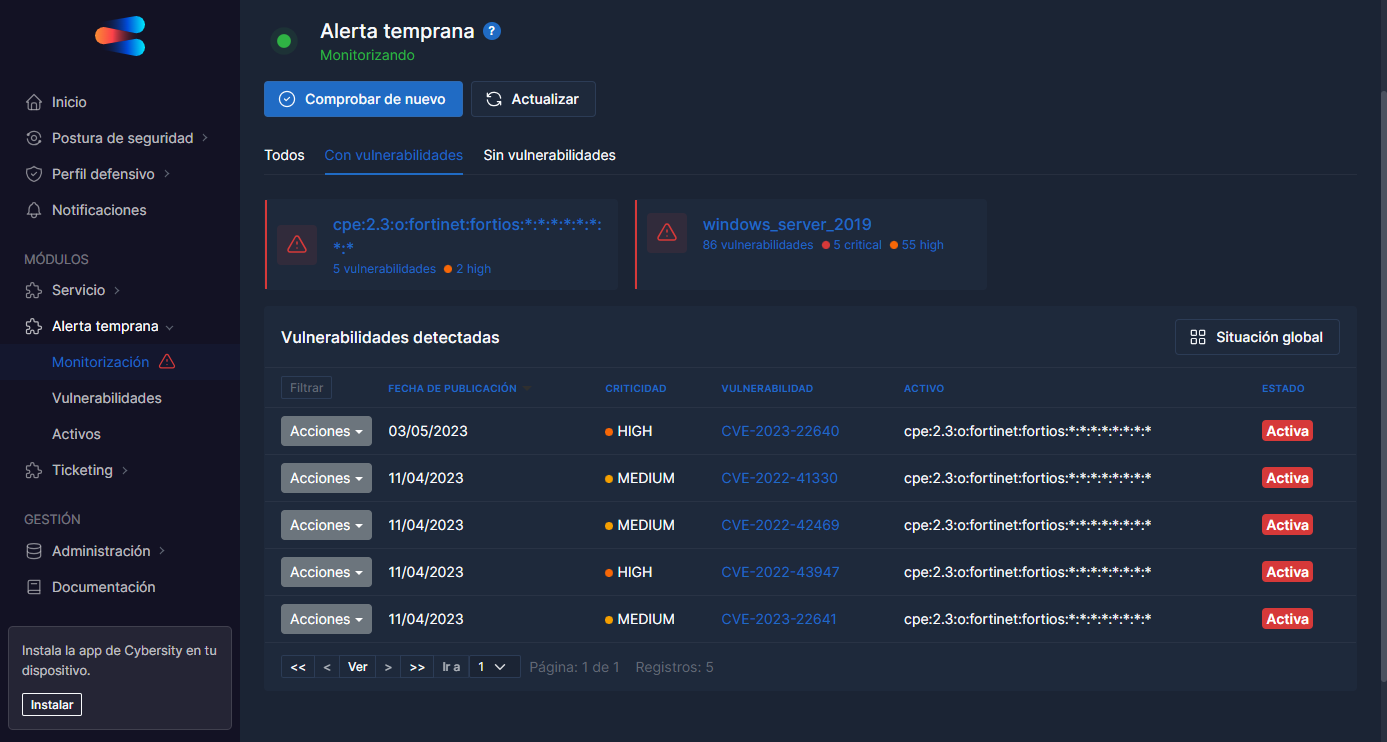1387x742 pixels.
Task: Expand Perfil defensivo submenu chevron
Action: tap(167, 174)
